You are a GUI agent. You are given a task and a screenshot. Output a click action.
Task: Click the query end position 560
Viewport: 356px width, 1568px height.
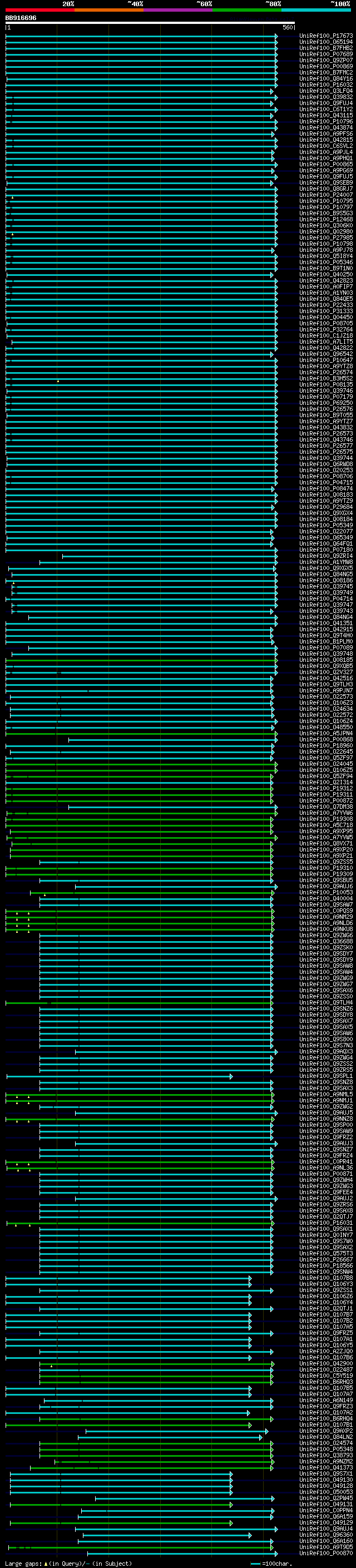point(288,27)
